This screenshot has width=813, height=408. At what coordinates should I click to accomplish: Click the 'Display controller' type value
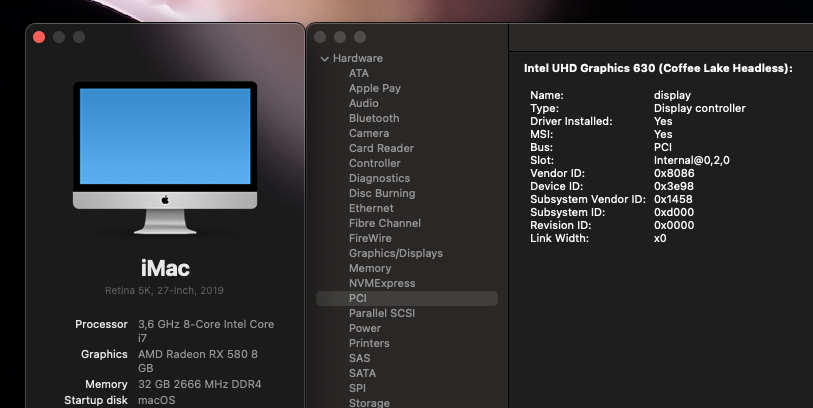(x=699, y=108)
